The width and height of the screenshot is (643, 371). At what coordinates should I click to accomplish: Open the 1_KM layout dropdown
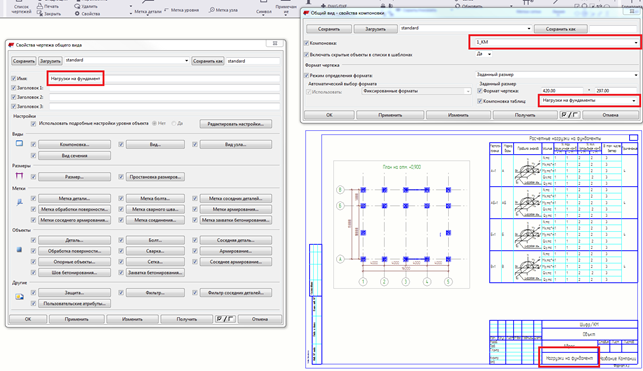coord(556,42)
